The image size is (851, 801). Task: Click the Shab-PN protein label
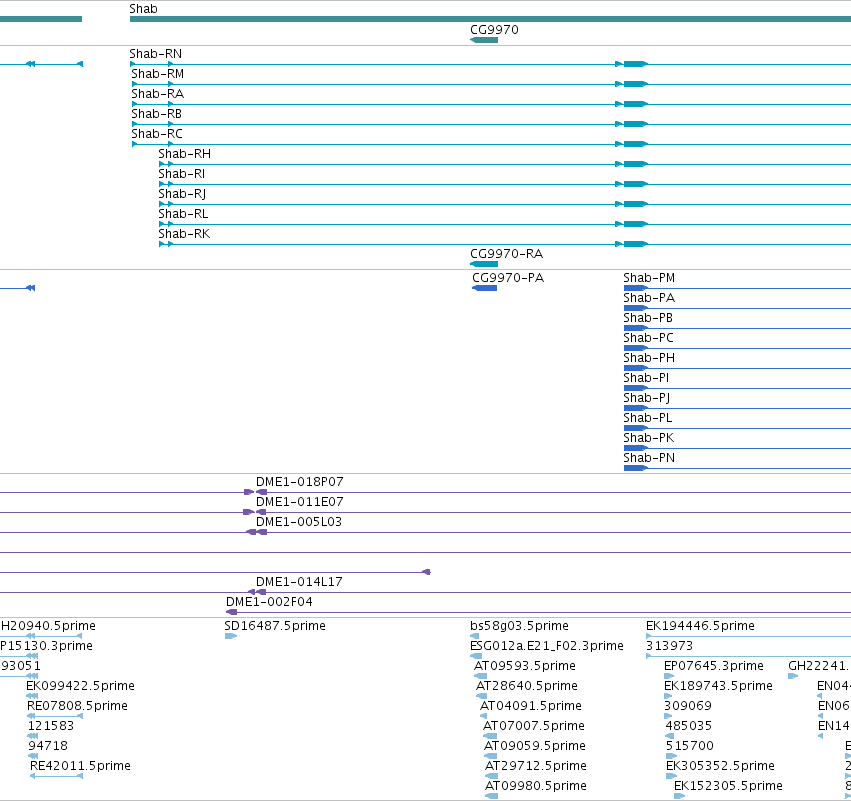point(649,458)
